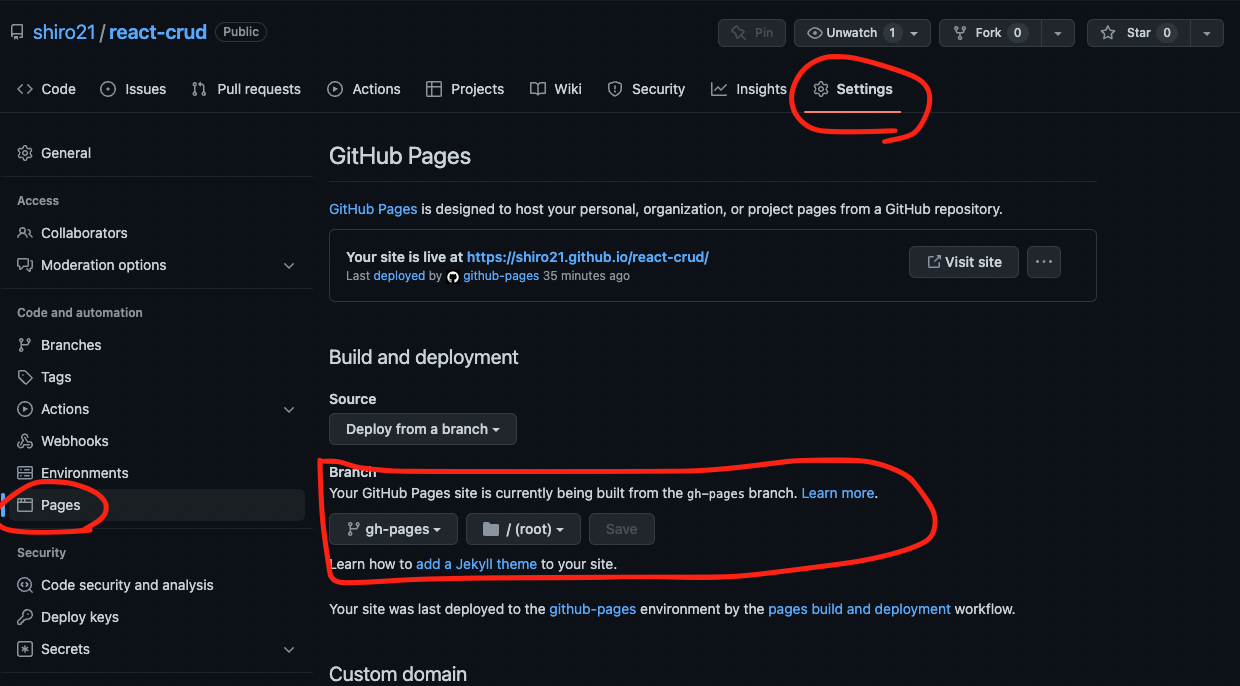The height and width of the screenshot is (686, 1240).
Task: Open the Pull requests tab
Action: (x=246, y=89)
